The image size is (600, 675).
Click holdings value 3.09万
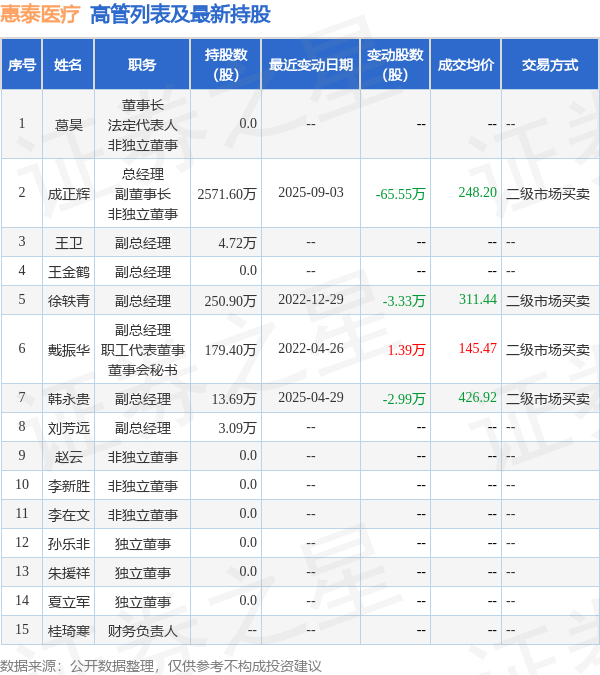coord(237,428)
